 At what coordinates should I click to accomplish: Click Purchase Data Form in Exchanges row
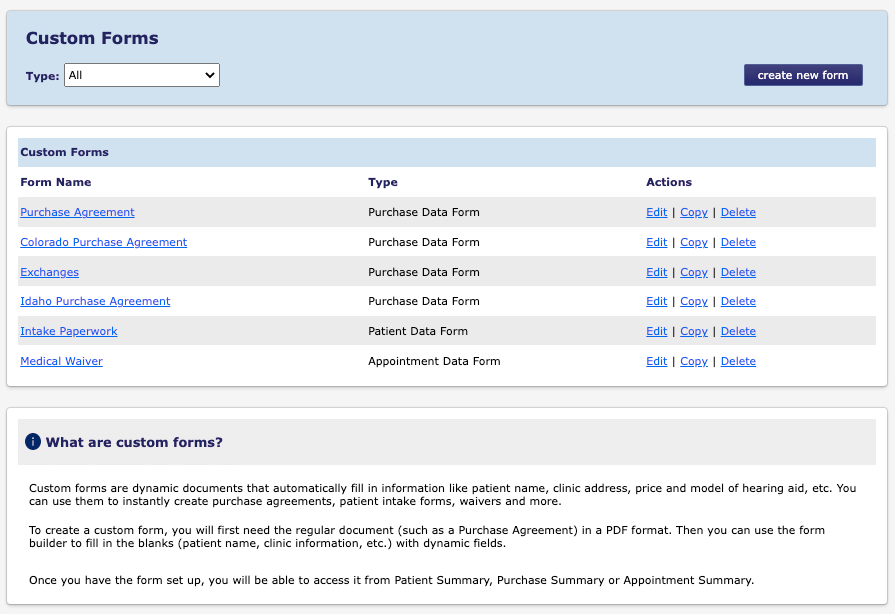pos(424,272)
